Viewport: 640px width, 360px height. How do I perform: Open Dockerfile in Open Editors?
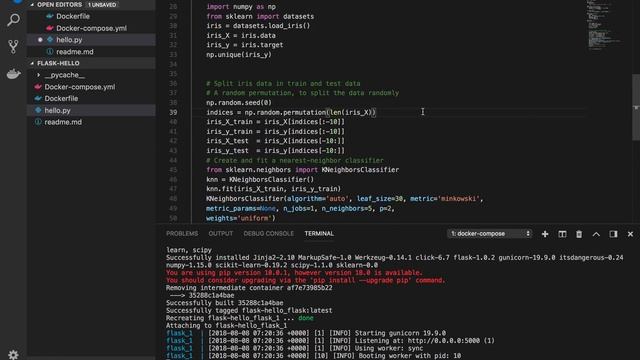pyautogui.click(x=73, y=16)
